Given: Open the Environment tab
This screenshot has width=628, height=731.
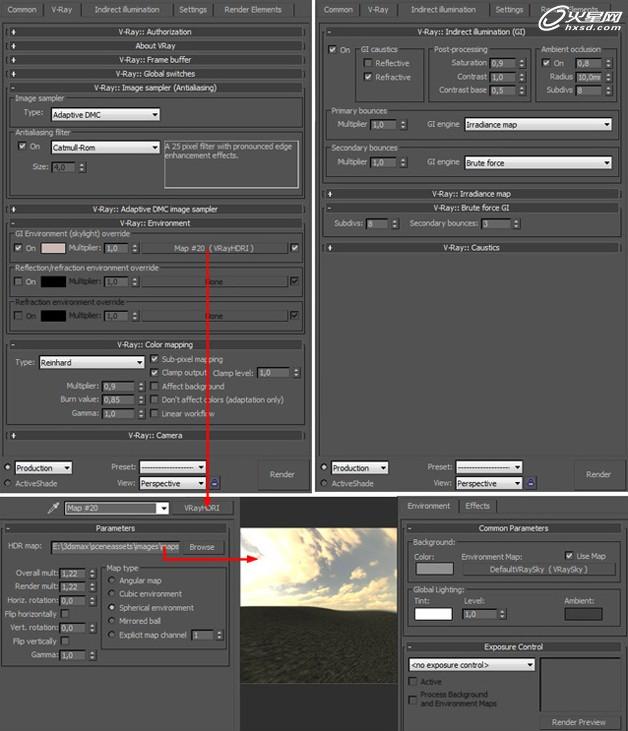Looking at the screenshot, I should (428, 506).
